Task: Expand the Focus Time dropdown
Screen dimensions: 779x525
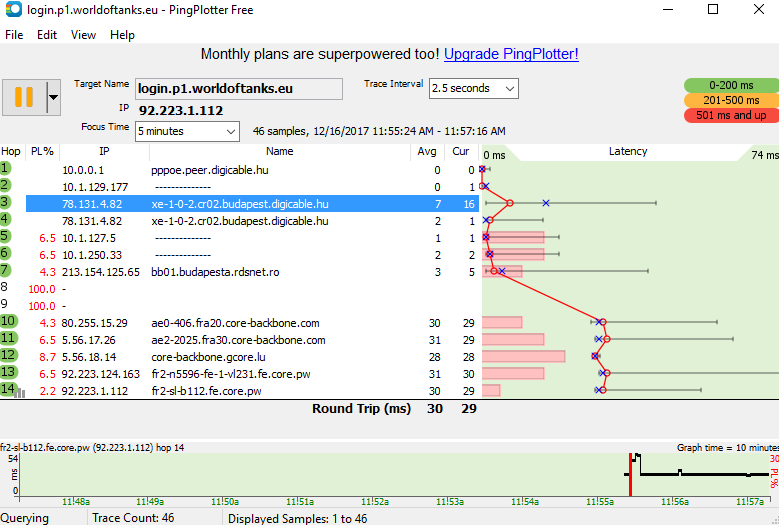Action: [x=230, y=131]
